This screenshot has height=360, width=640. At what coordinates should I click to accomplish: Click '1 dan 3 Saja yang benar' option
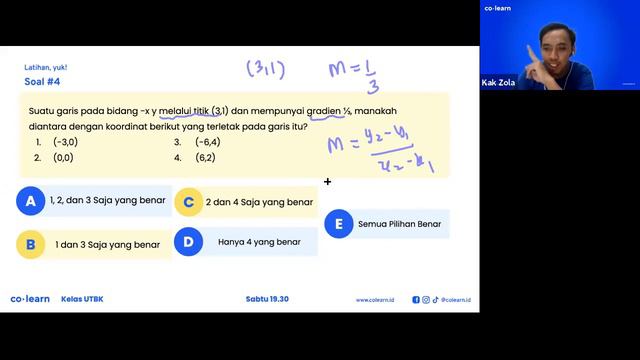tap(108, 245)
